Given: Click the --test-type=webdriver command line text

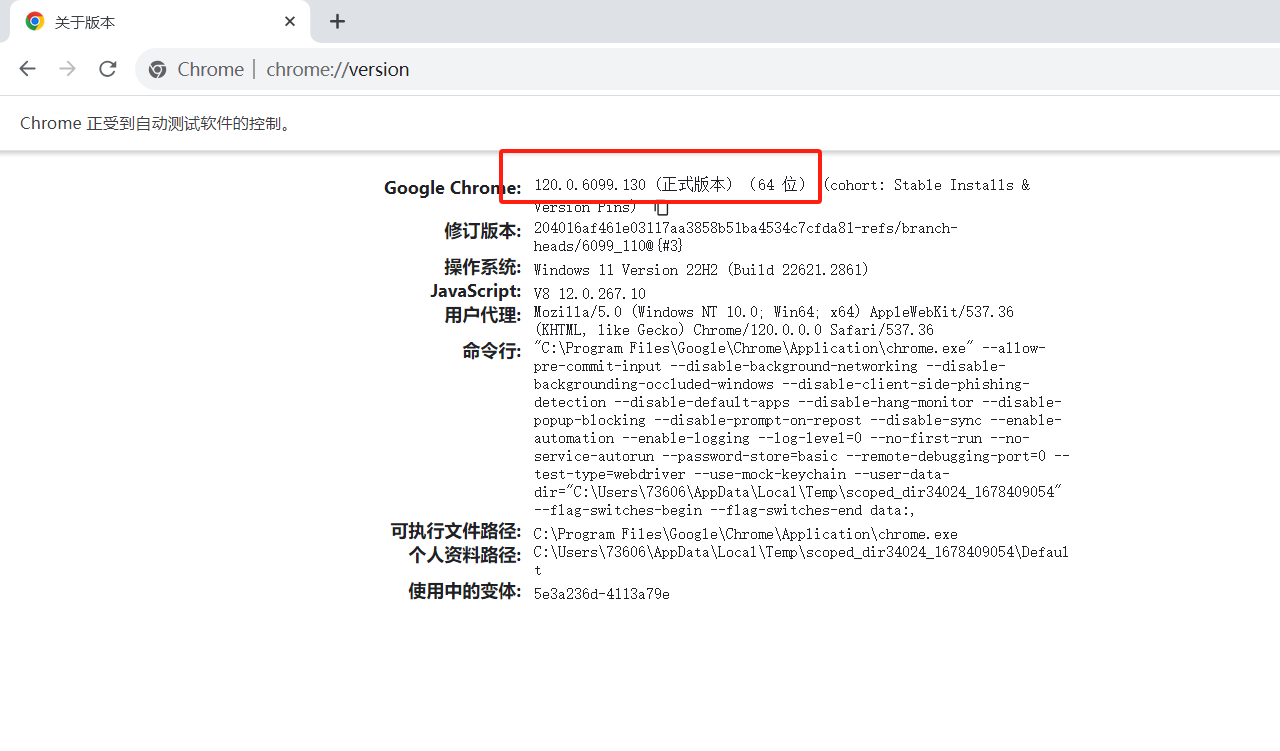Looking at the screenshot, I should click(x=610, y=474).
